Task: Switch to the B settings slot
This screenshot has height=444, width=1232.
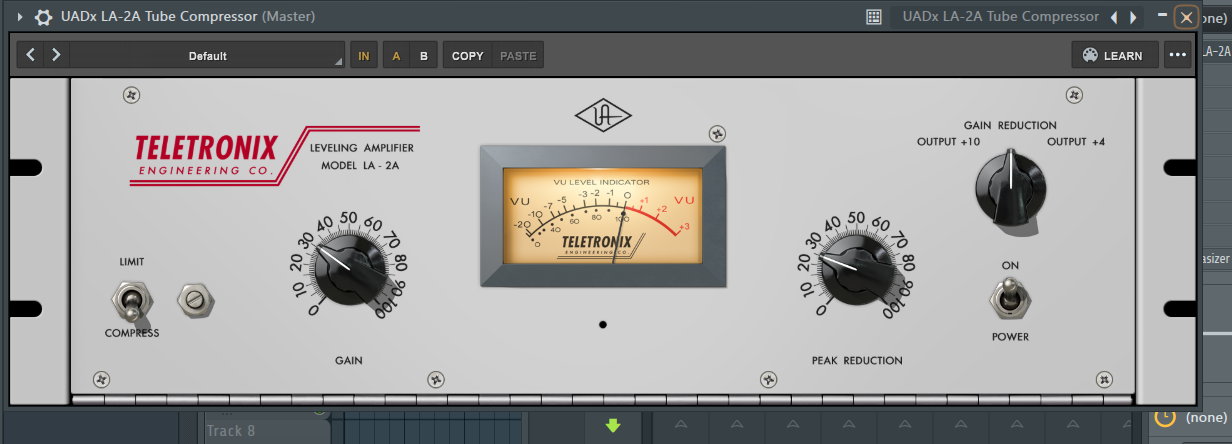Action: [424, 56]
